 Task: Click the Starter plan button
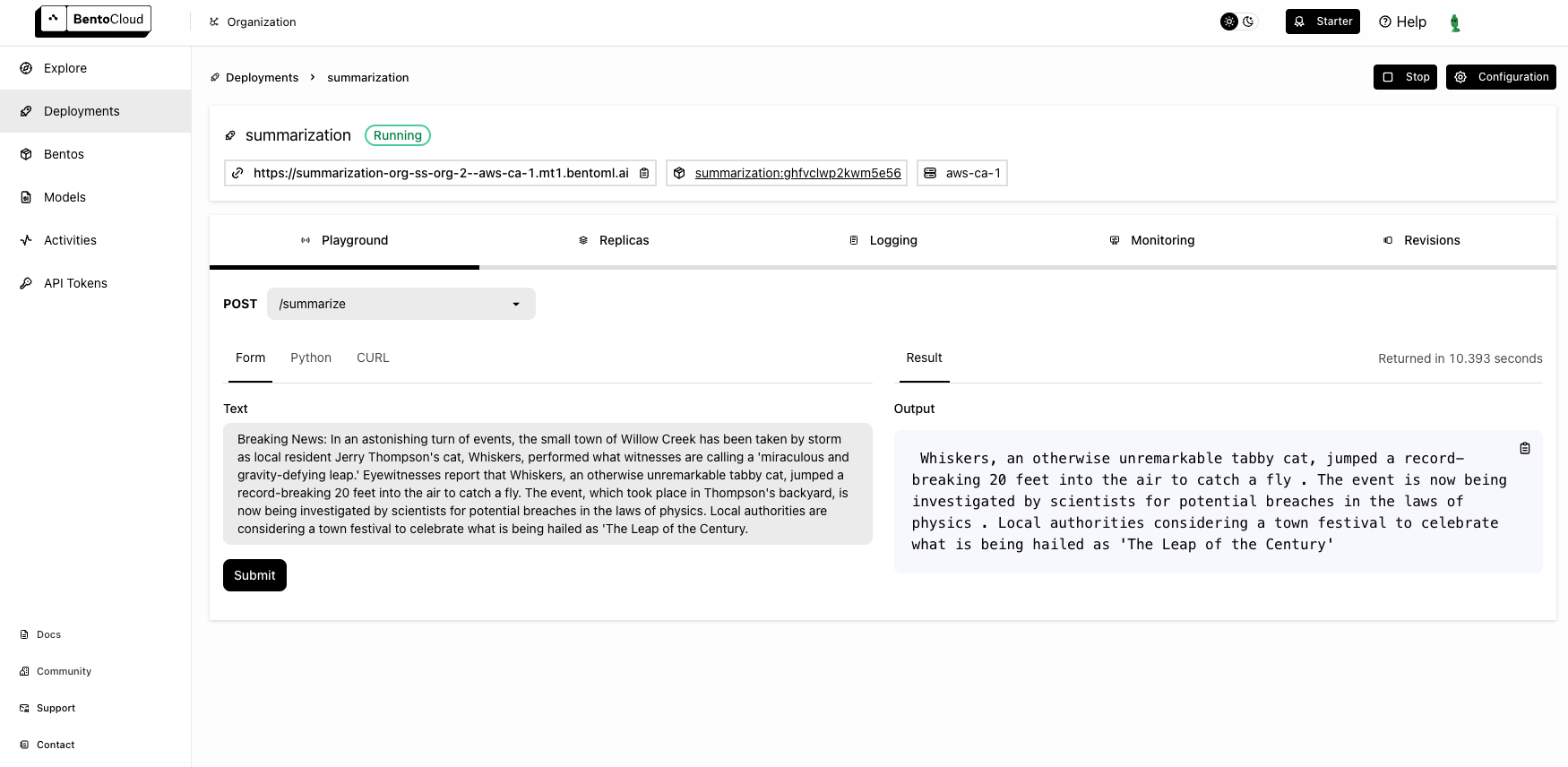click(1322, 22)
